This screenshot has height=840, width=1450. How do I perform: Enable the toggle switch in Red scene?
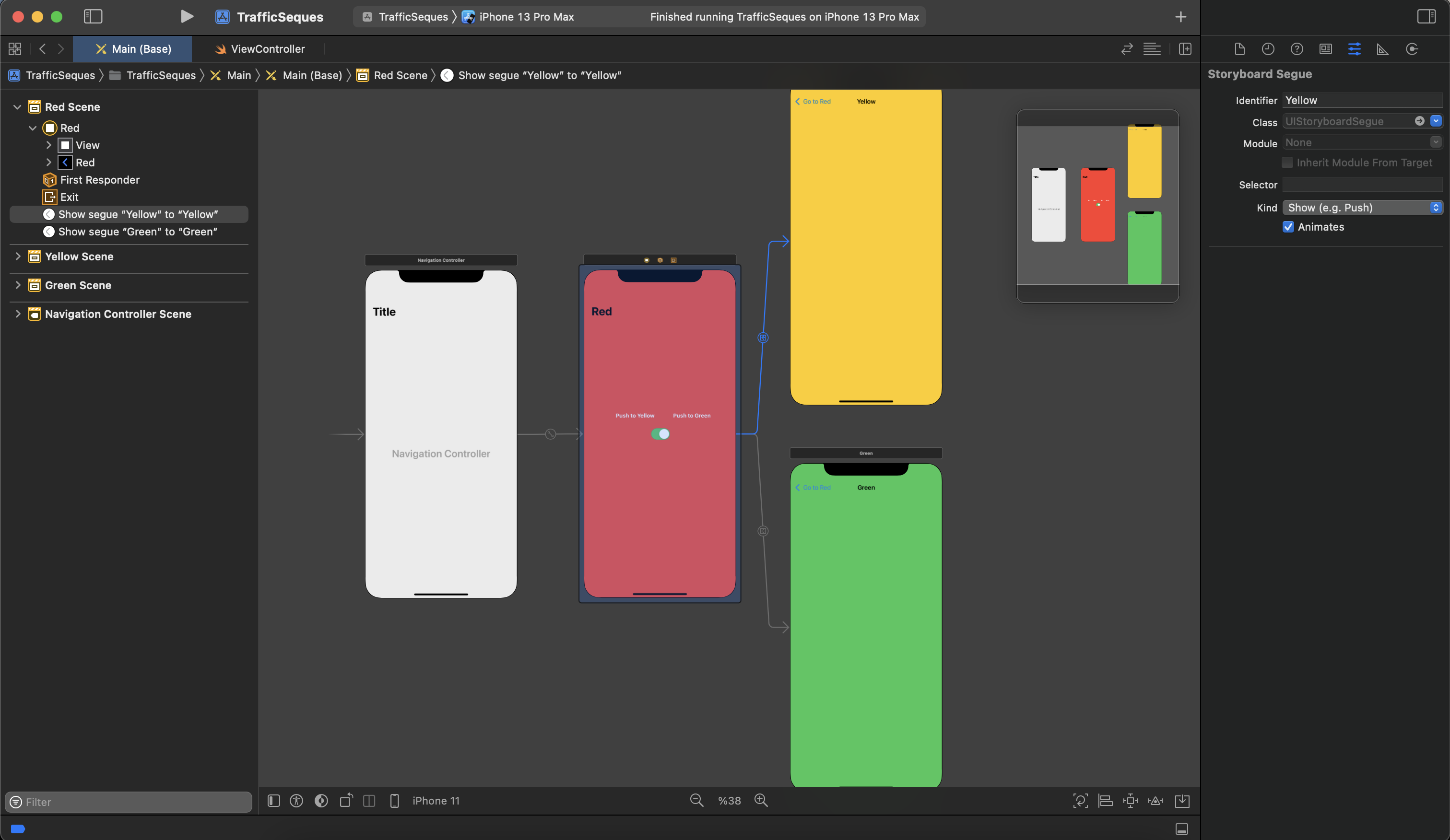click(660, 433)
